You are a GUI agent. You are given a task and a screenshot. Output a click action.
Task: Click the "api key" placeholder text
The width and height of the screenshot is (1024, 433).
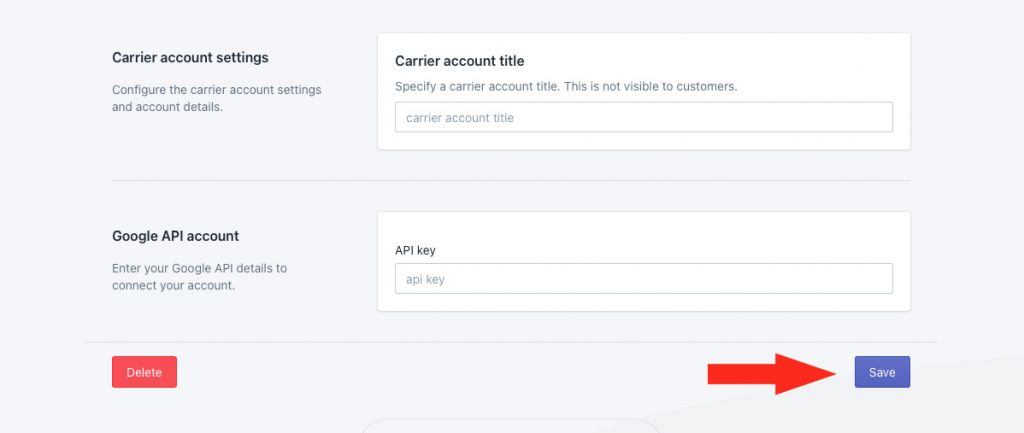(x=425, y=280)
